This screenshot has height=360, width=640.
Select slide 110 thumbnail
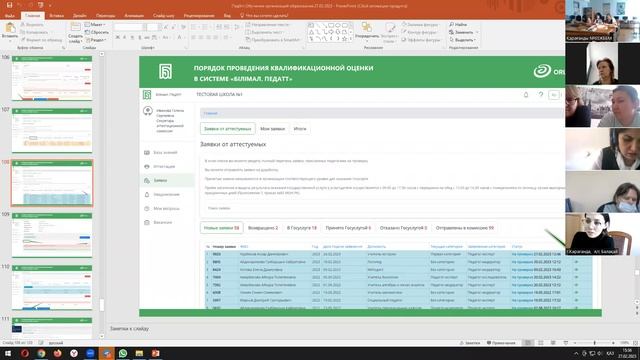(x=52, y=287)
